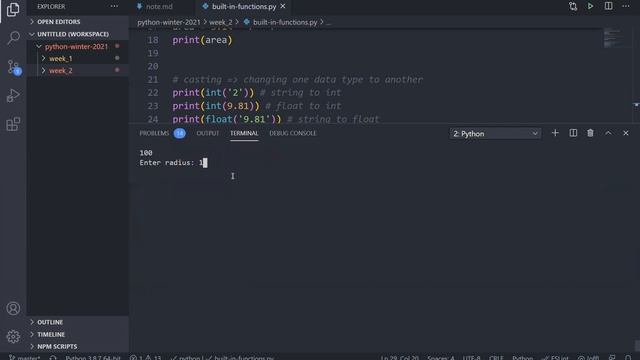
Task: Click errors and warnings count in status bar
Action: [146, 358]
